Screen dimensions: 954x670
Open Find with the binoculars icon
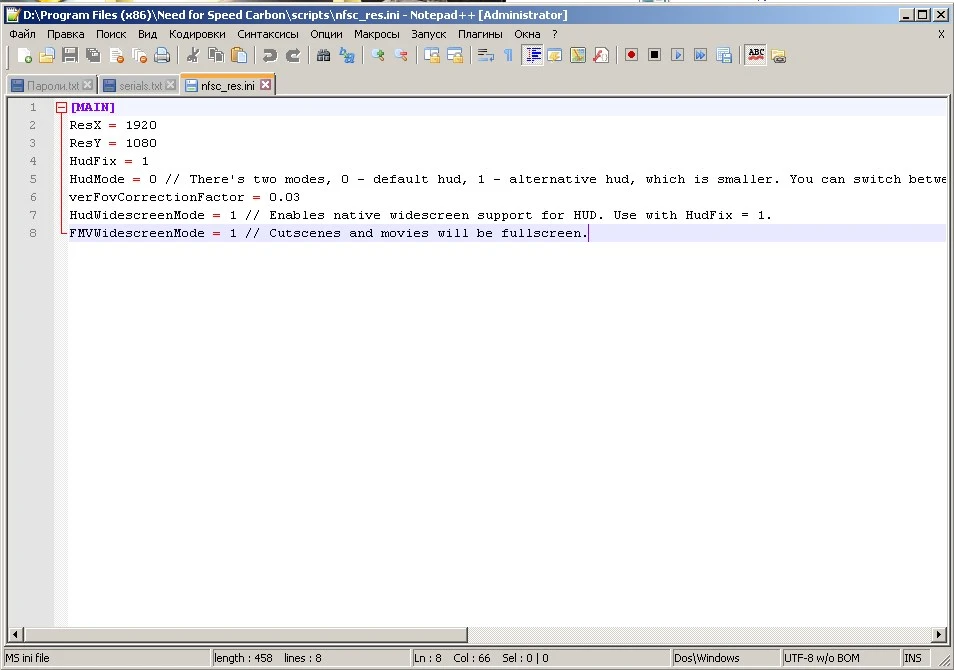click(x=323, y=55)
